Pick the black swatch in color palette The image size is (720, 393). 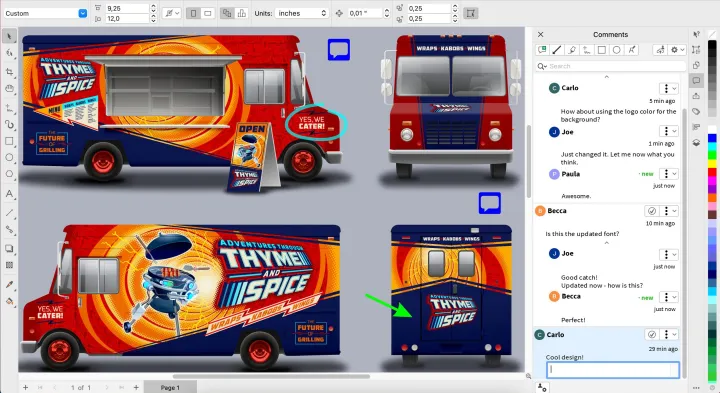coord(712,45)
